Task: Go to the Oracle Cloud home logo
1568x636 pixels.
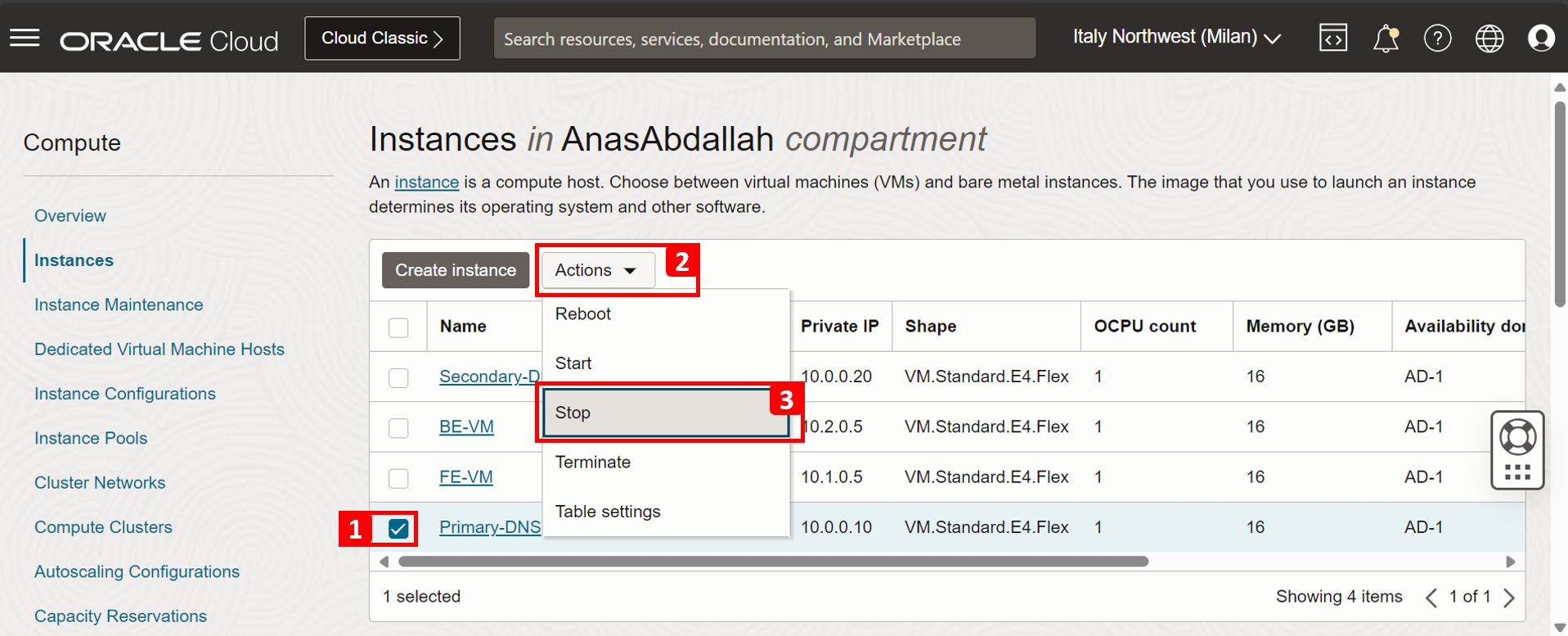Action: tap(169, 40)
